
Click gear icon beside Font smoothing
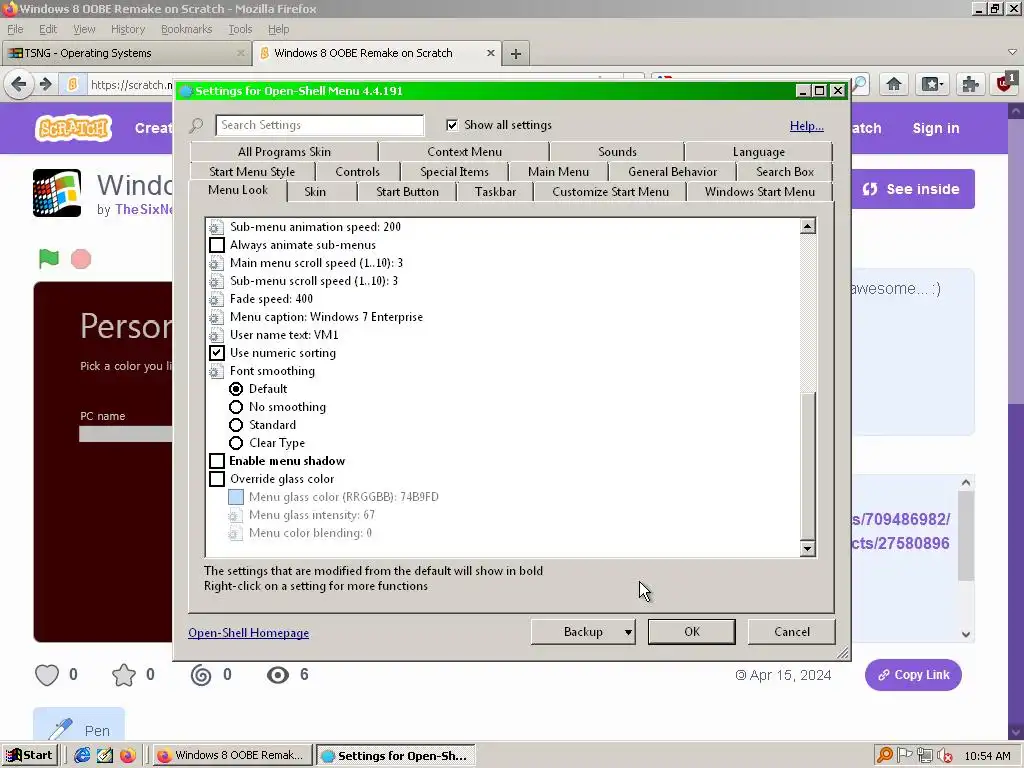[x=216, y=372]
